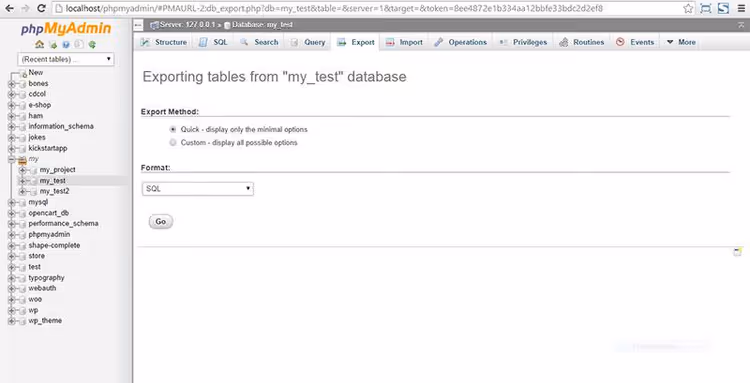The image size is (750, 383).
Task: Go back with browser back arrow
Action: [9, 8]
